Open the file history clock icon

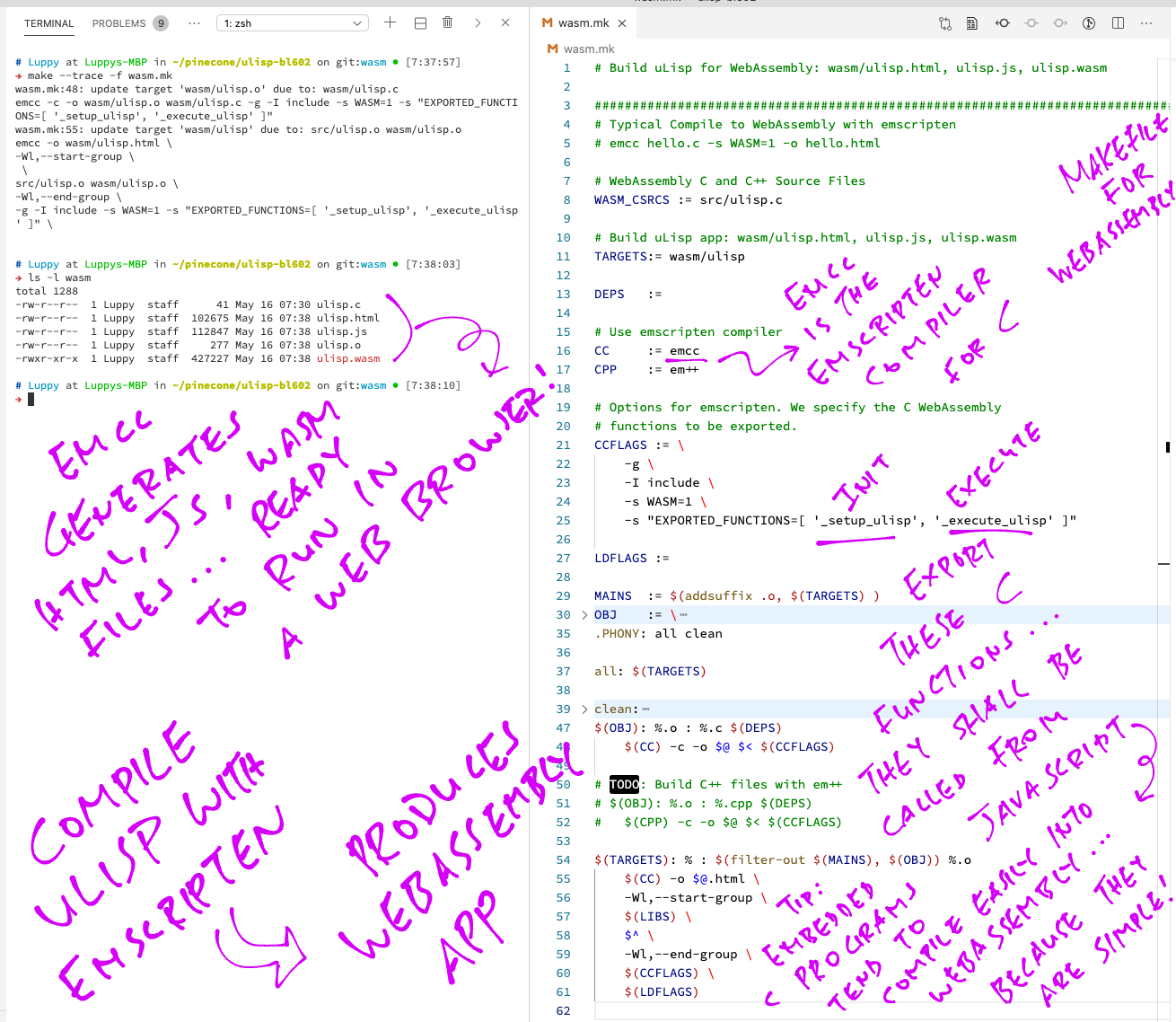click(x=1088, y=22)
